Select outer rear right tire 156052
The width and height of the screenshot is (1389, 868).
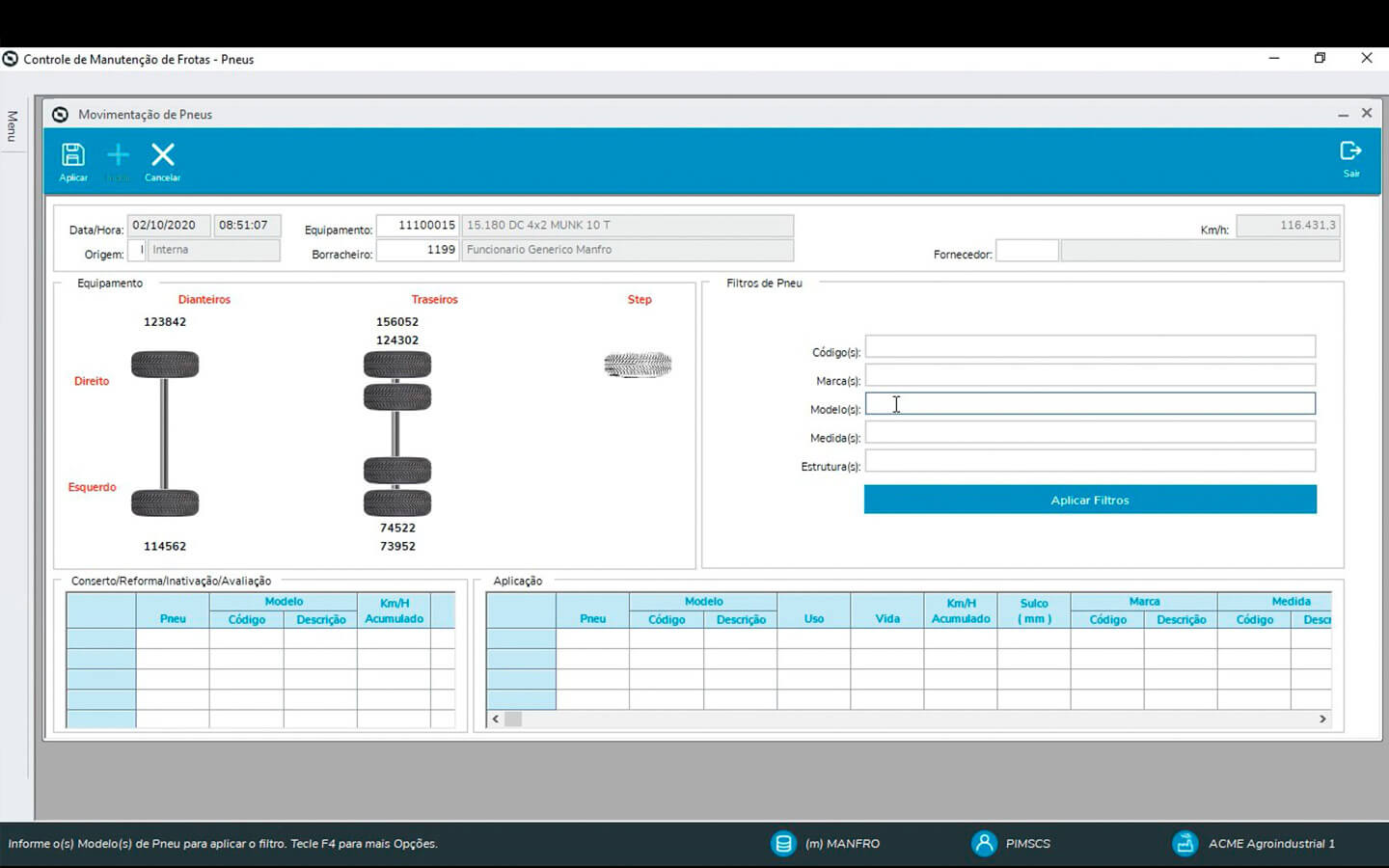pyautogui.click(x=397, y=365)
